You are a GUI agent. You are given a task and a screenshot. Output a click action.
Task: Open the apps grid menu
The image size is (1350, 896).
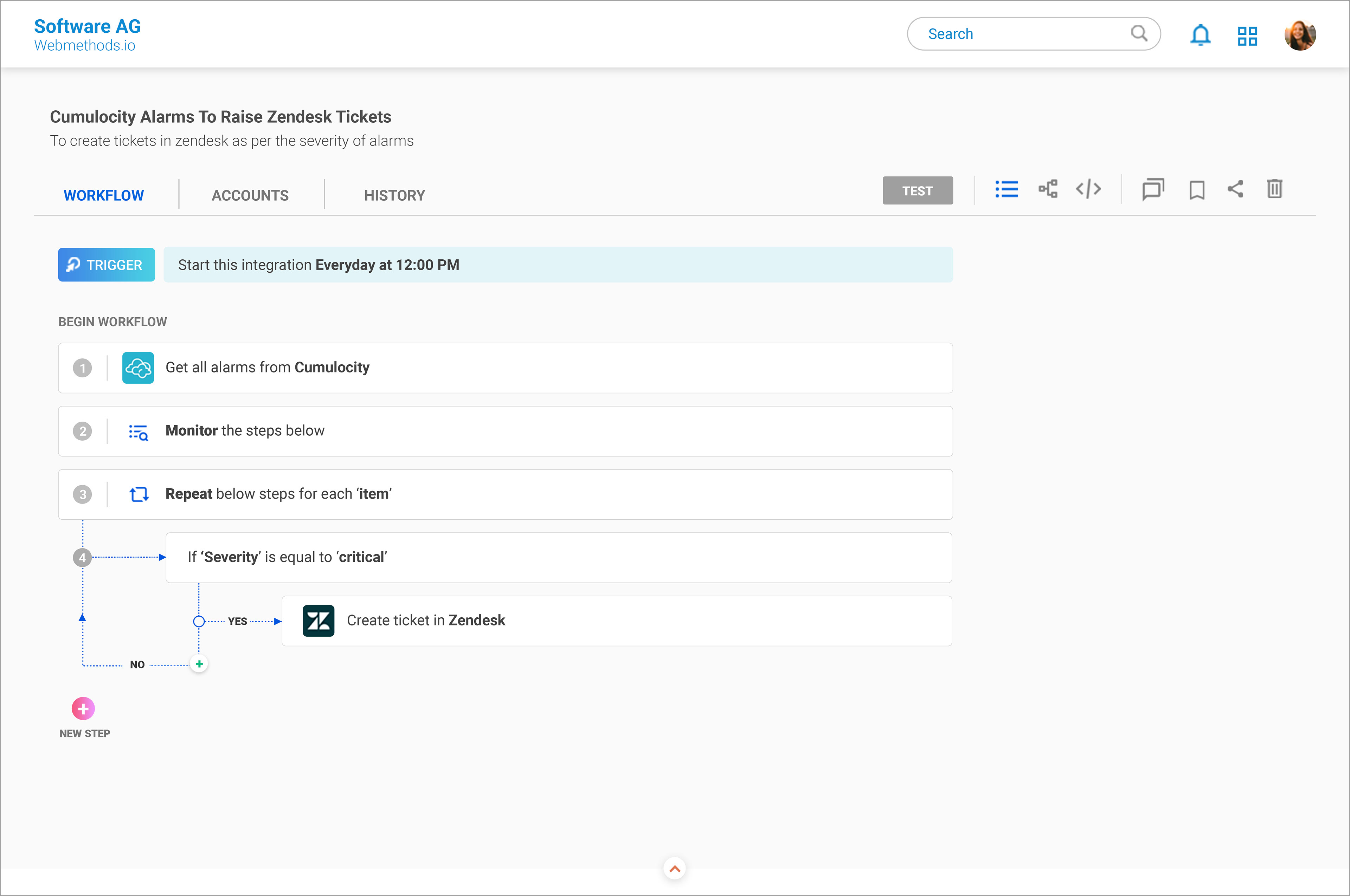click(1247, 36)
